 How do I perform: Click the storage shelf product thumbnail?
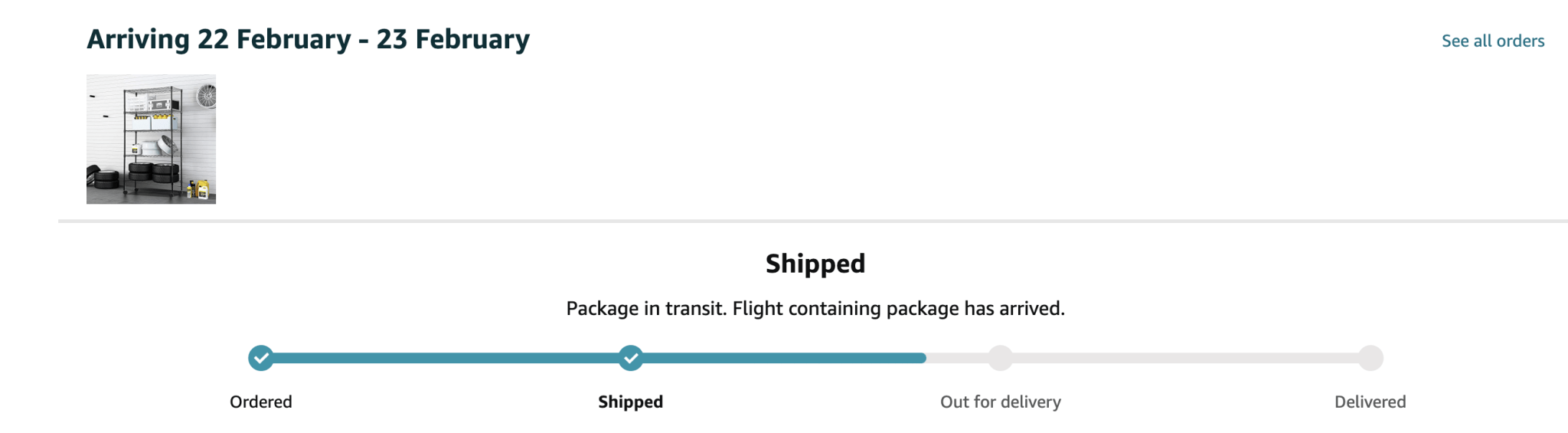(x=151, y=139)
